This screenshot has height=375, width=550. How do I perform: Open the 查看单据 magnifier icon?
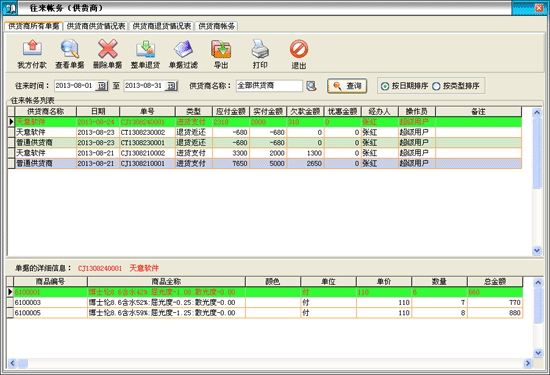click(x=70, y=49)
